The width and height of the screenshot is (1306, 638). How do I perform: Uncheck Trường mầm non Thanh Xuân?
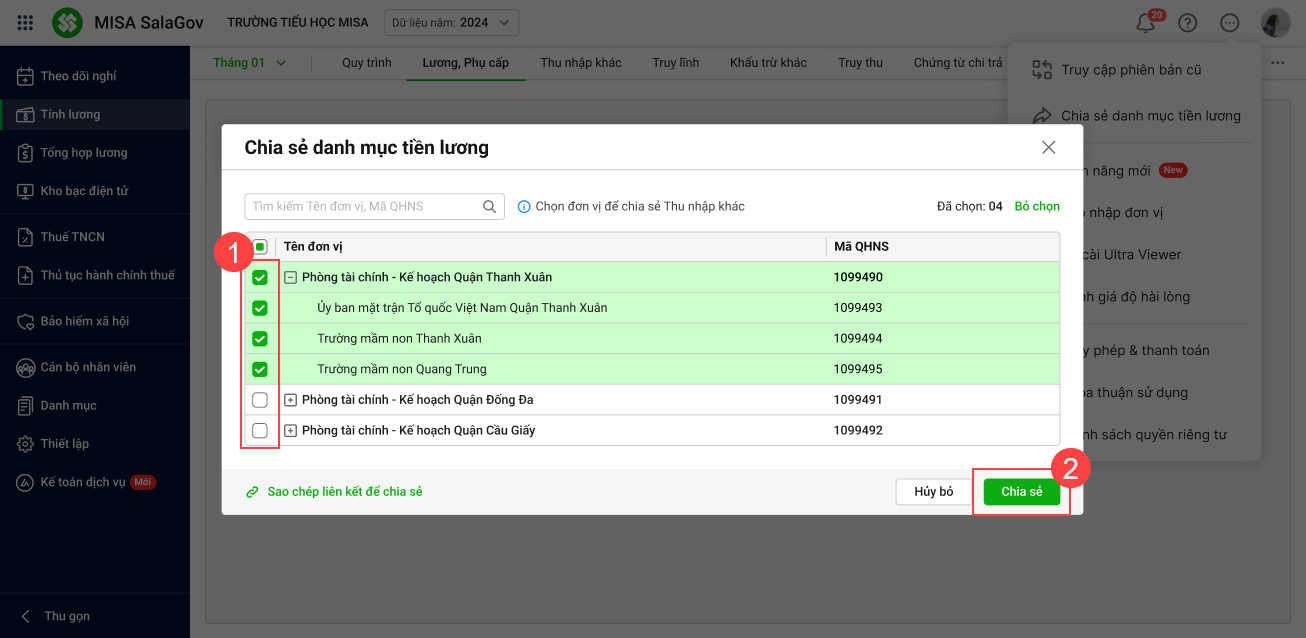click(260, 338)
